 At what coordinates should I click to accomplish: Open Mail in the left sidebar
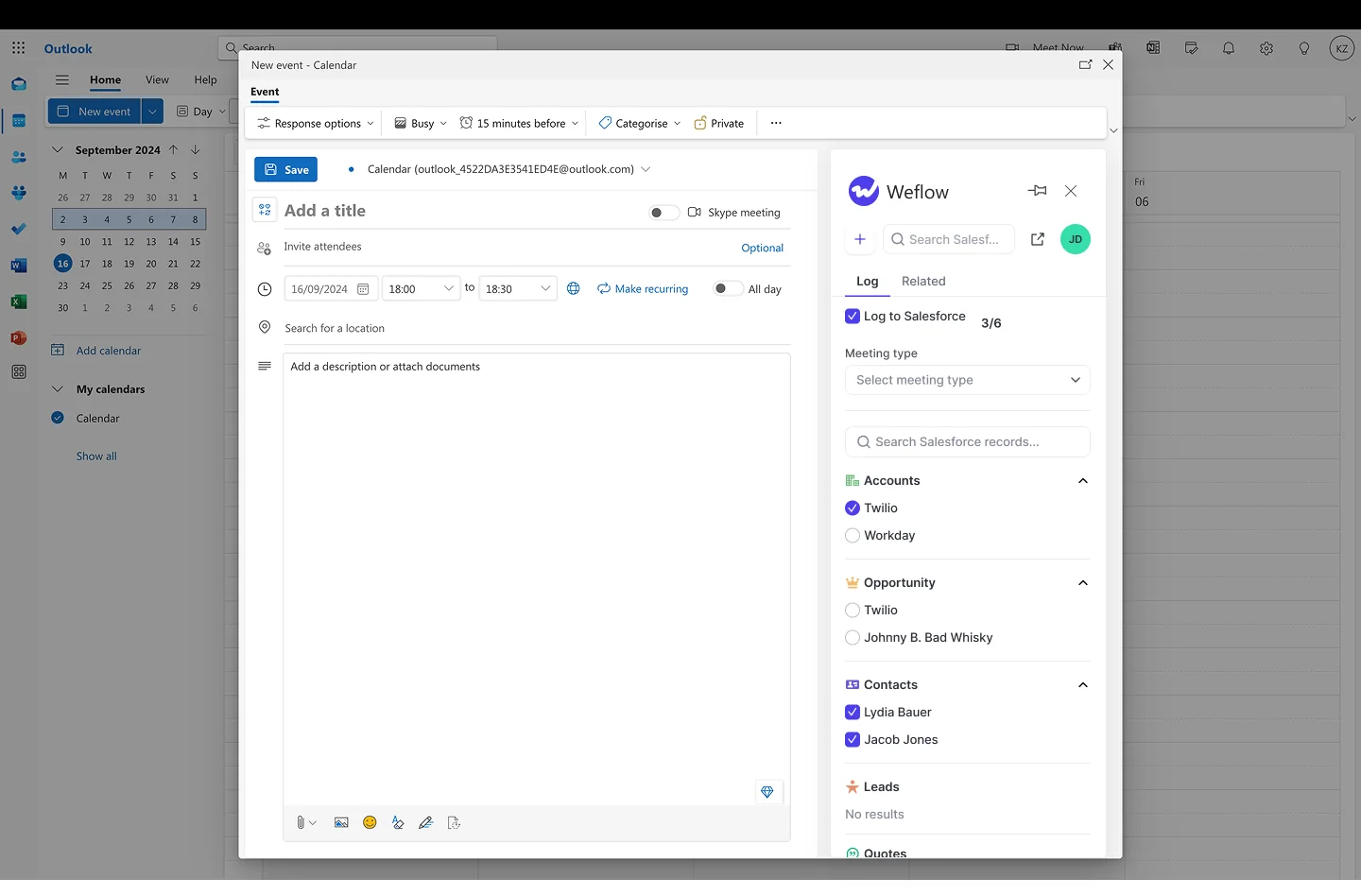19,84
